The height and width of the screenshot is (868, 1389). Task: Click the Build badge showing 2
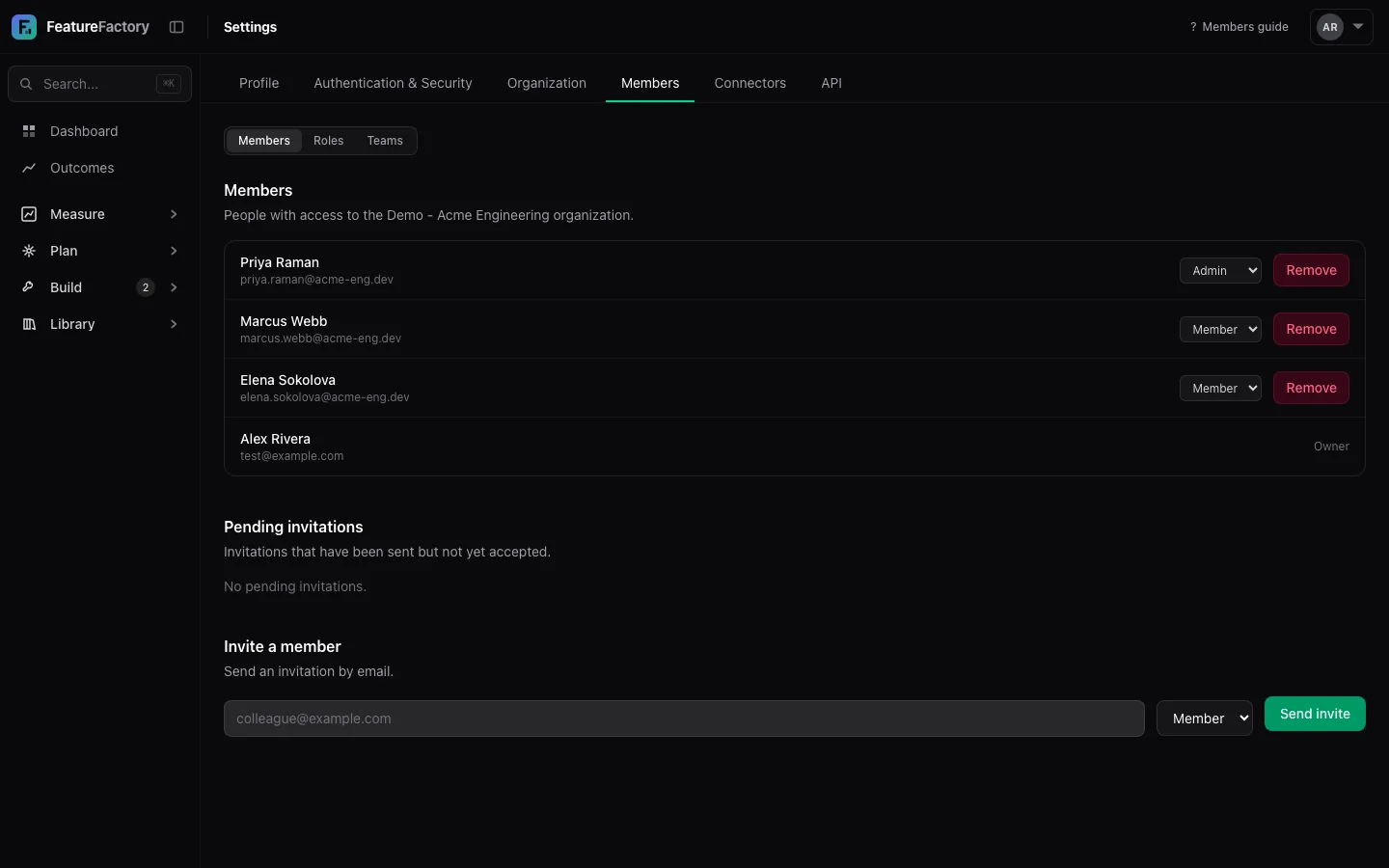click(x=146, y=287)
